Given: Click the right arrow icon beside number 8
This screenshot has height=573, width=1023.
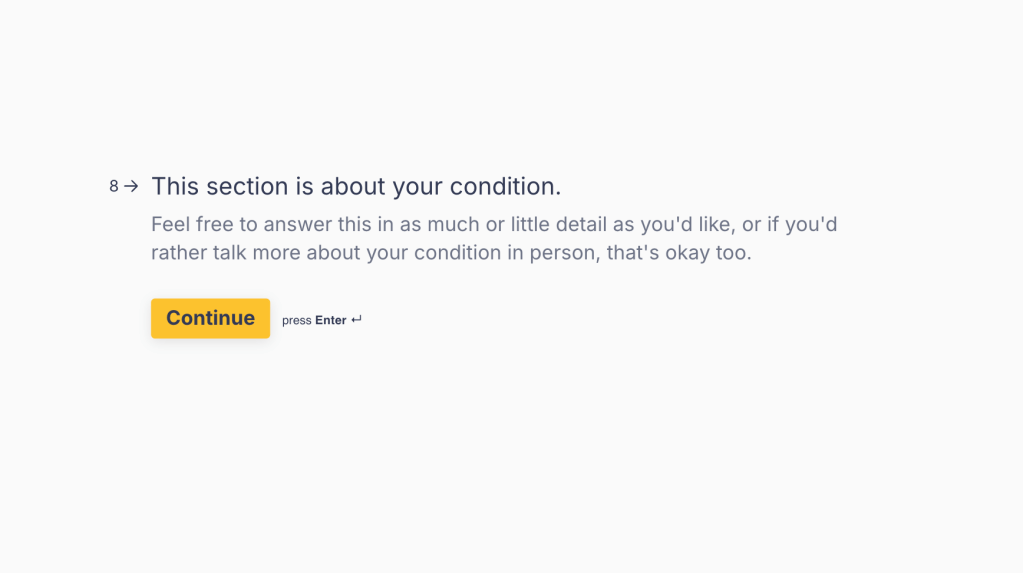Looking at the screenshot, I should 131,186.
